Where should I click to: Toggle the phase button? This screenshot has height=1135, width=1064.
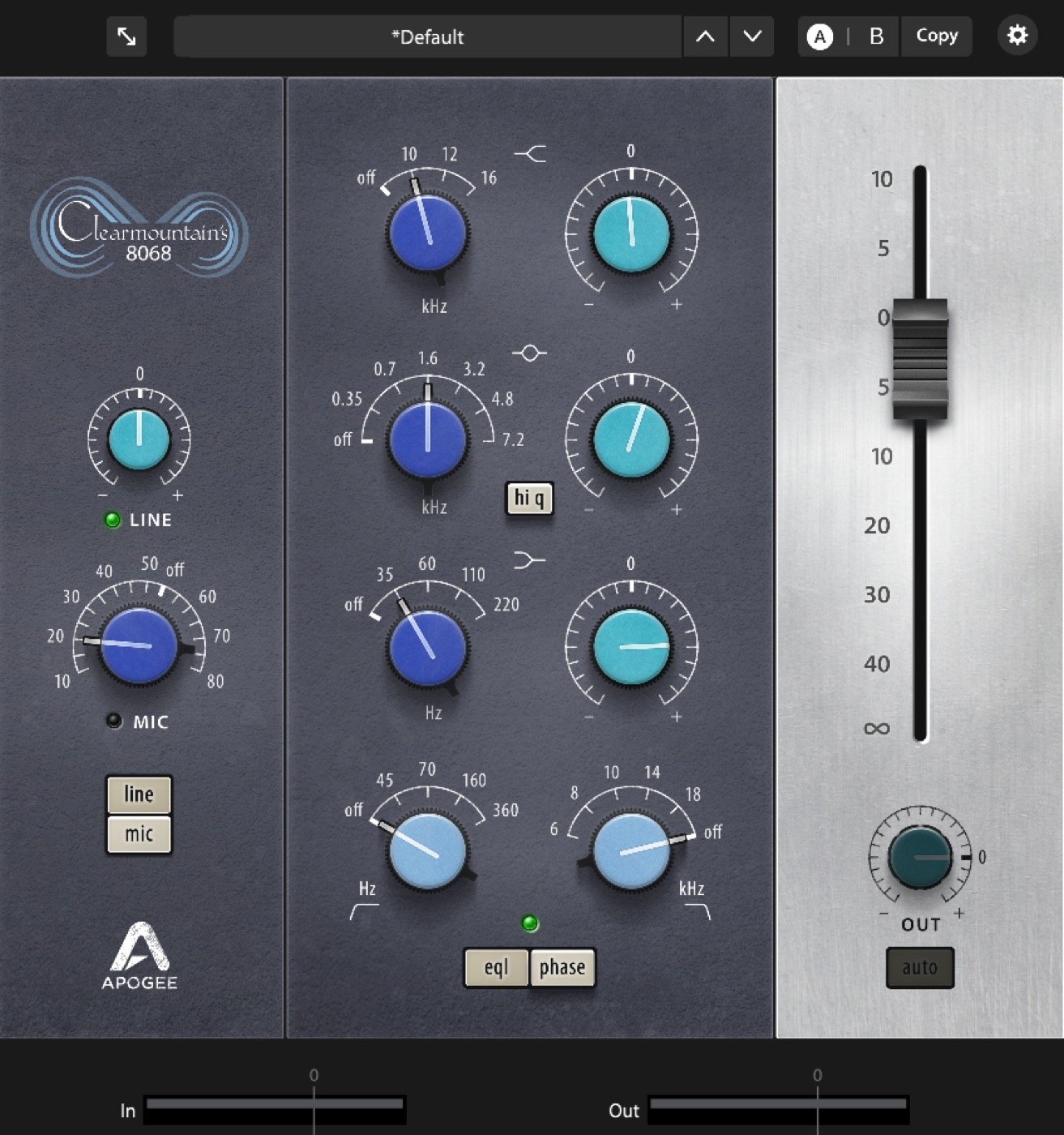point(562,967)
